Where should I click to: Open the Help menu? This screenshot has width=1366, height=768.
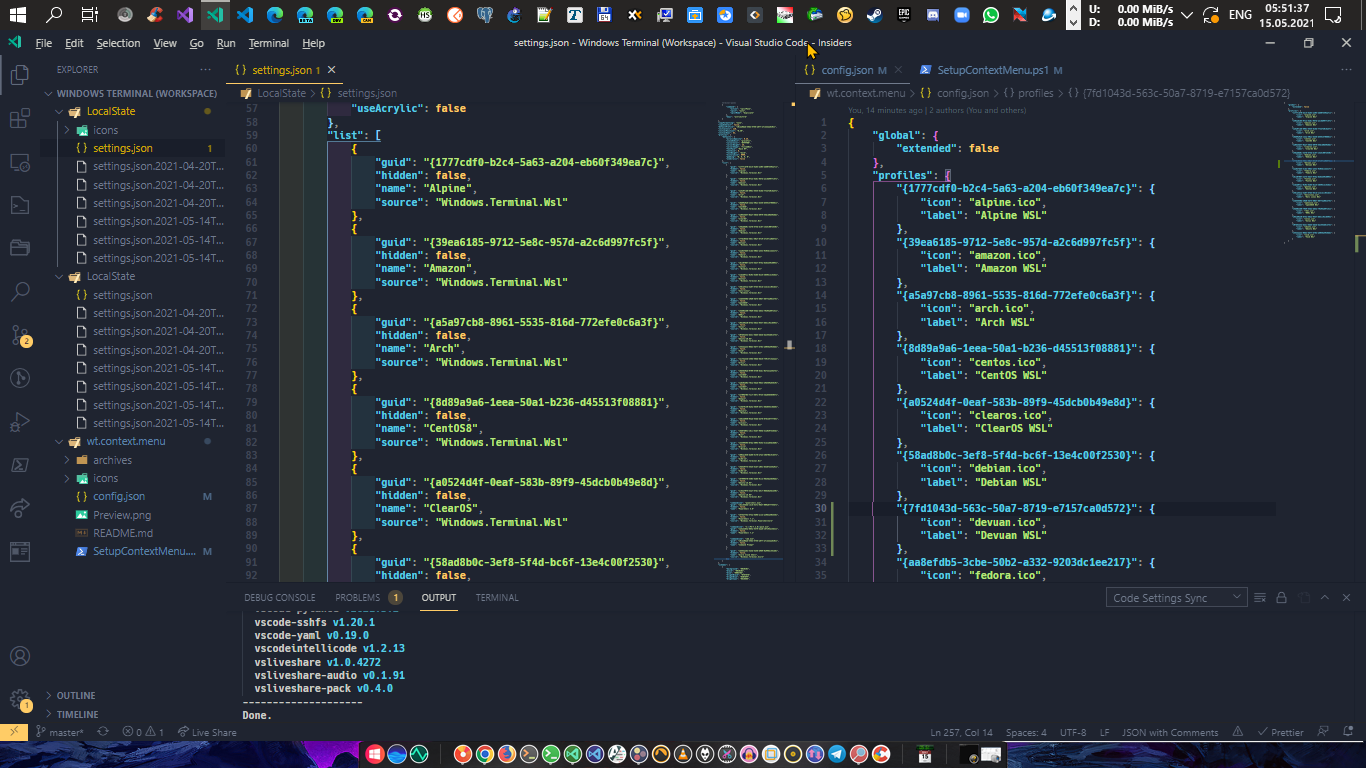click(x=313, y=43)
